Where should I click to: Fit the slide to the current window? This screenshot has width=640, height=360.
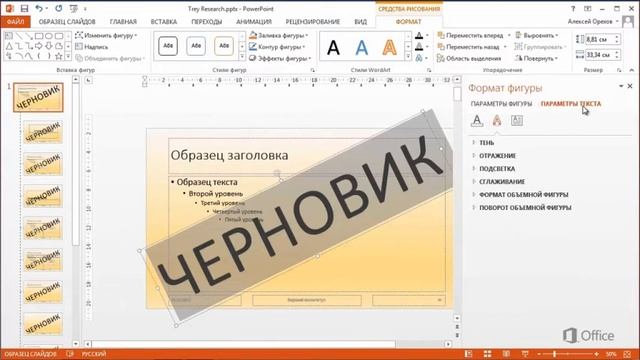coord(627,354)
